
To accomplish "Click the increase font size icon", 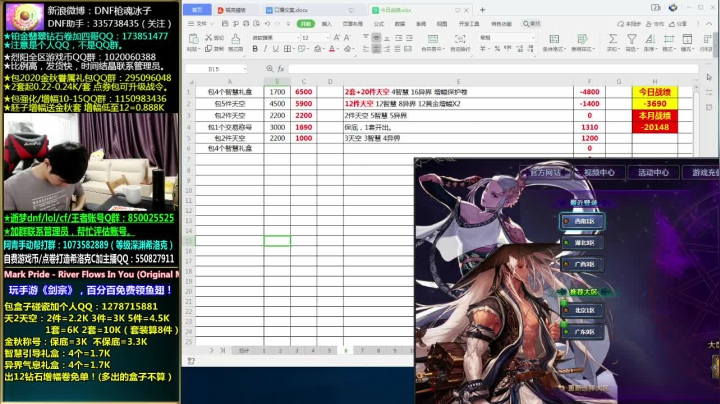I will pyautogui.click(x=337, y=38).
